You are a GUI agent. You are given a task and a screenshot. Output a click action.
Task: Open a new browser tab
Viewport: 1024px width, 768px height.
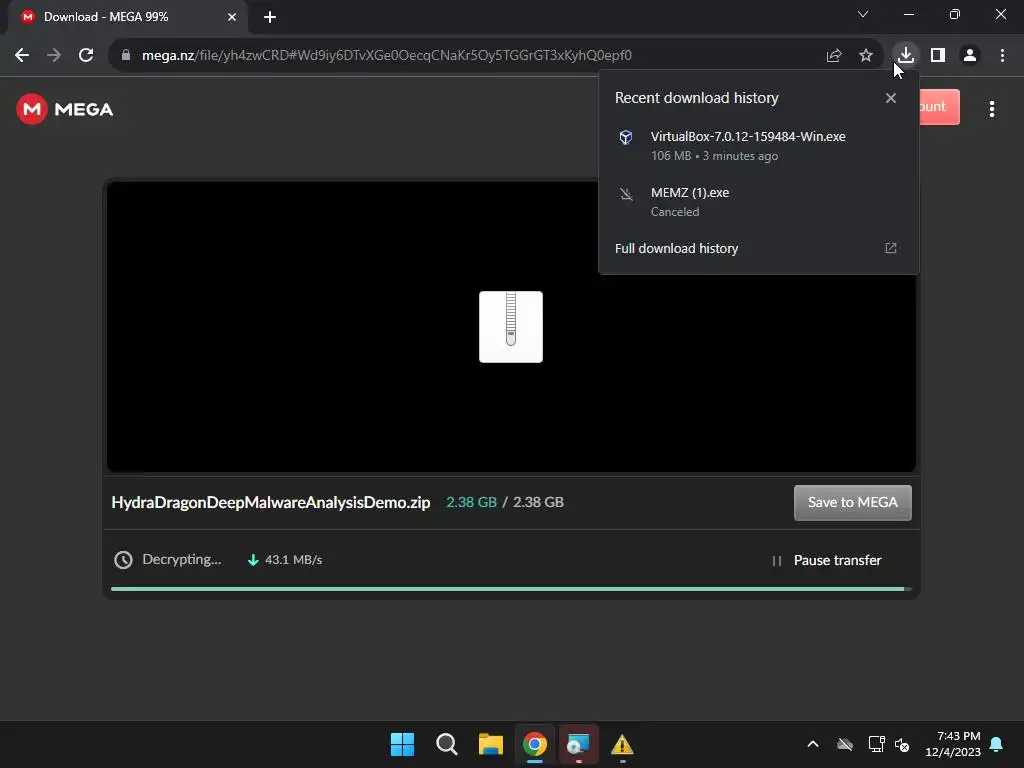point(270,17)
